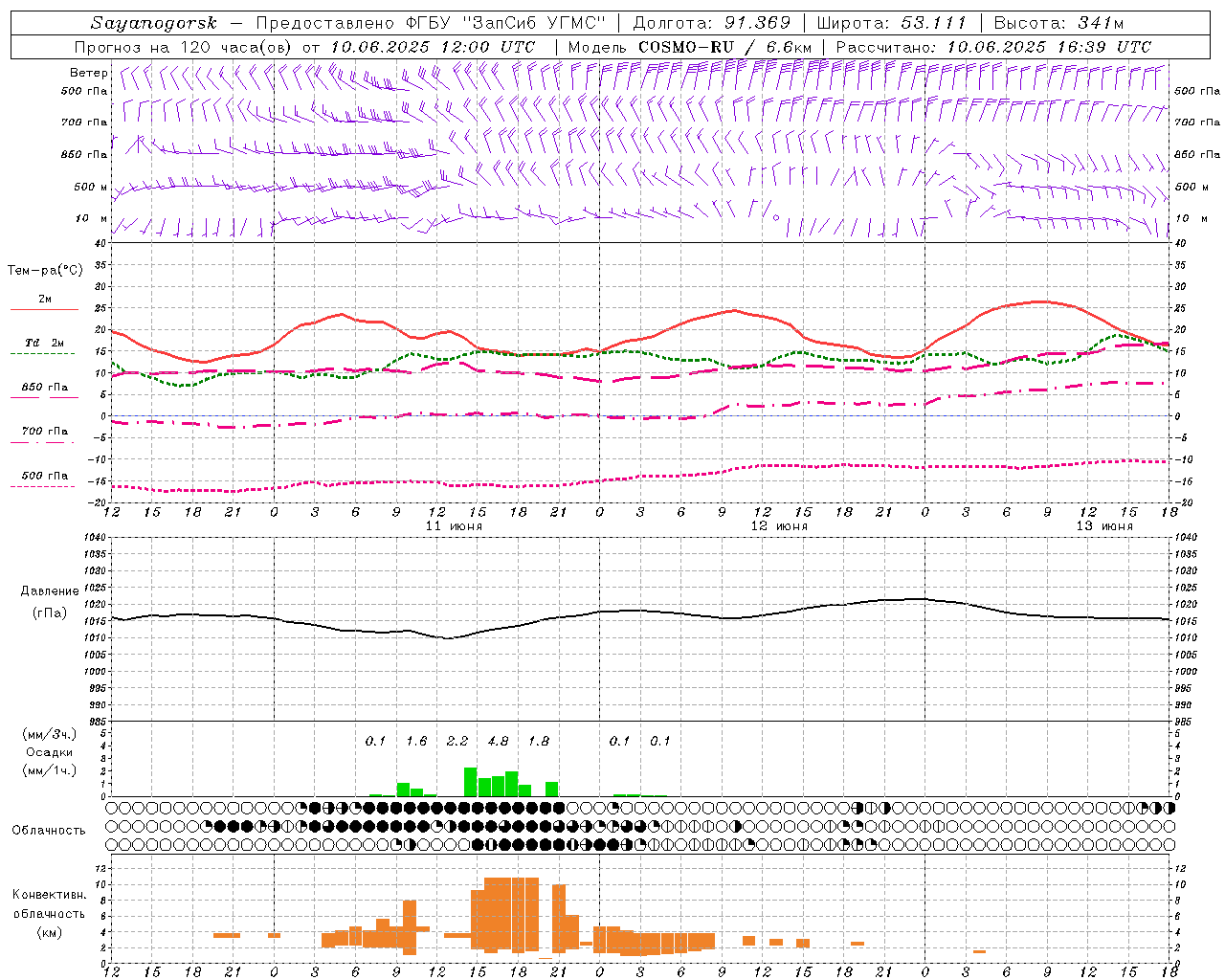The height and width of the screenshot is (980, 1225).
Task: Click the "12 июня" date label
Action: [779, 526]
